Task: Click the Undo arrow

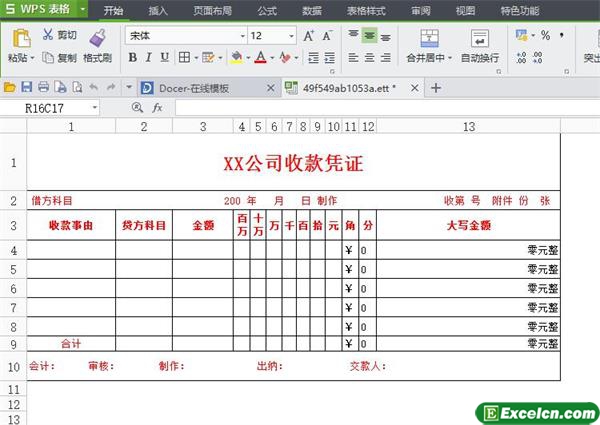Action: tap(94, 88)
